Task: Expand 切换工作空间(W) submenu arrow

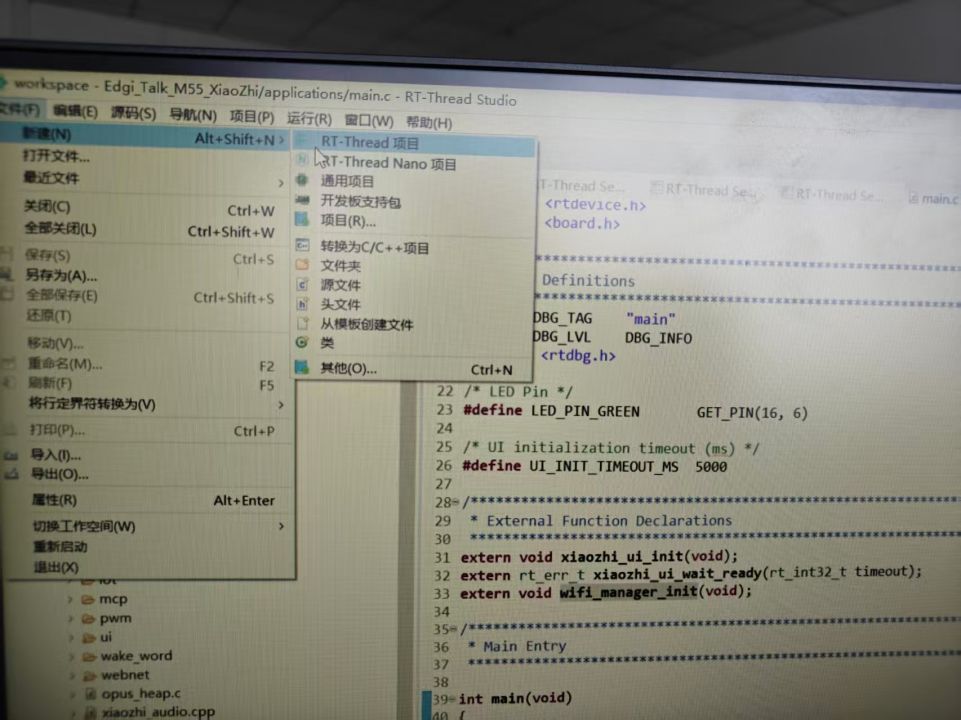Action: click(x=281, y=526)
